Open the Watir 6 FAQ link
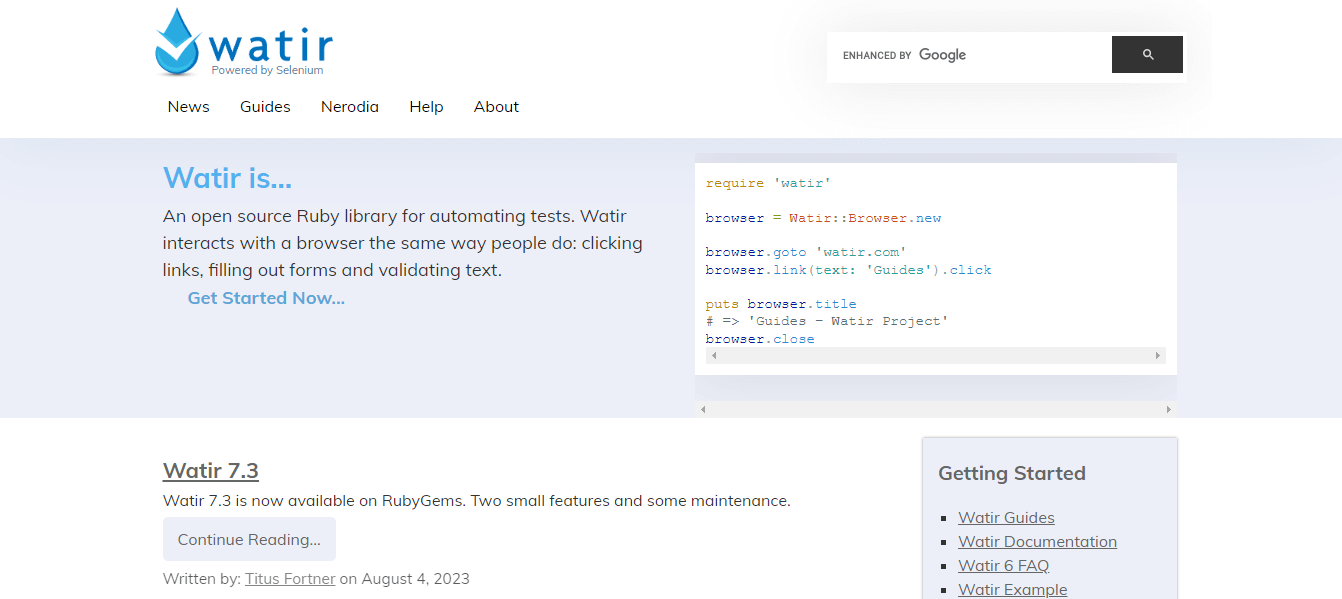 (1003, 566)
